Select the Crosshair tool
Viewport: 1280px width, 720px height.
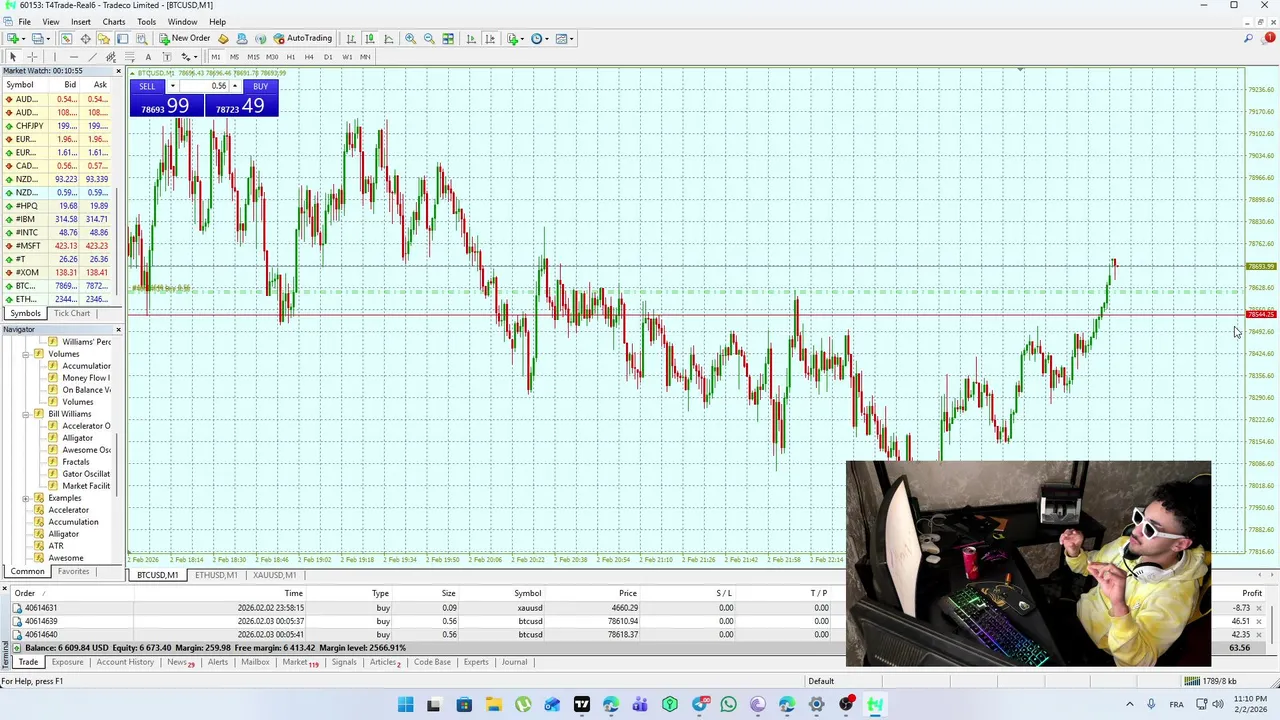[32, 57]
